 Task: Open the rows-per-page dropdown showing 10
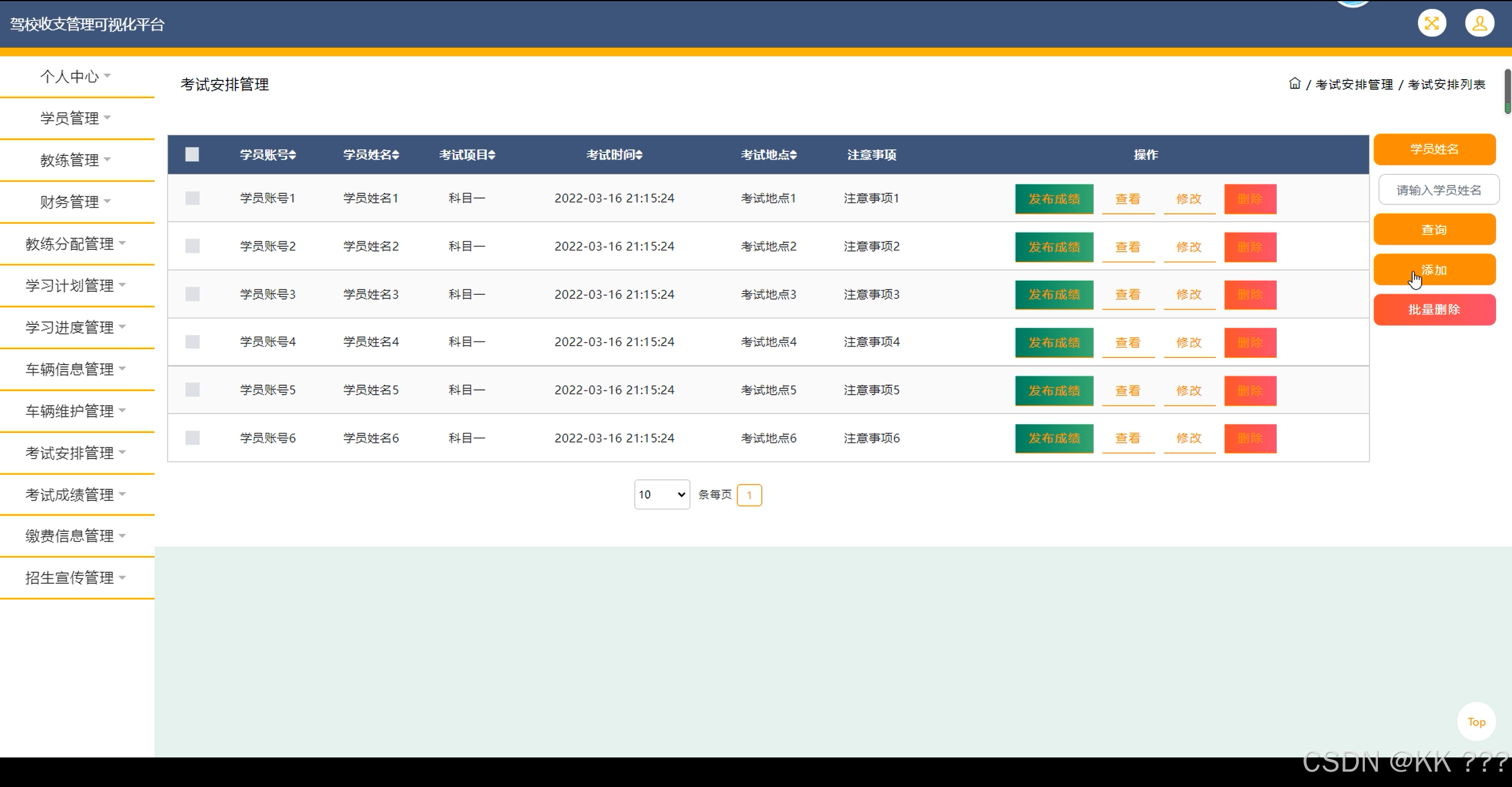pyautogui.click(x=661, y=495)
